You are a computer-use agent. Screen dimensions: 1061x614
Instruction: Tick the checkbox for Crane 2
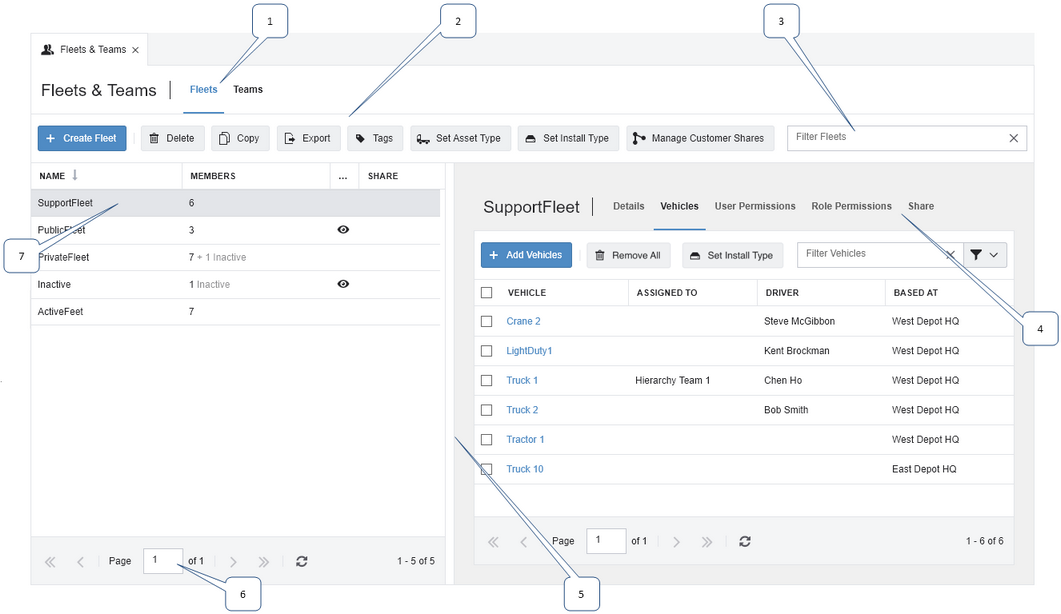[487, 322]
